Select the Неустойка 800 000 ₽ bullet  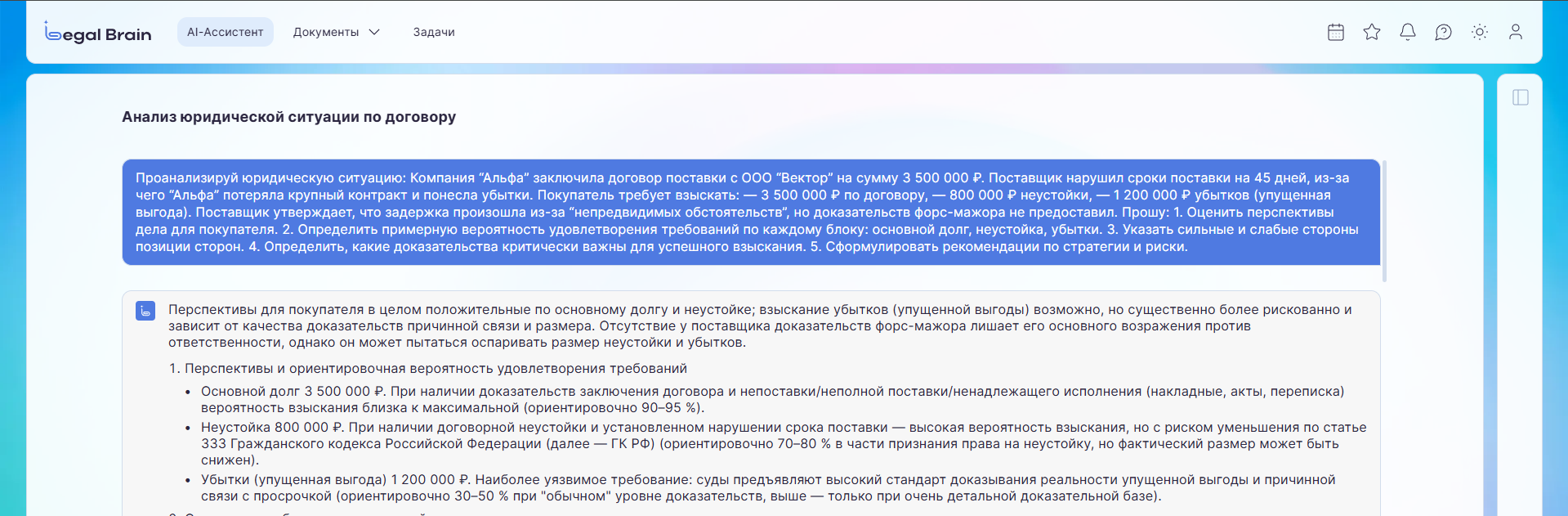(783, 443)
